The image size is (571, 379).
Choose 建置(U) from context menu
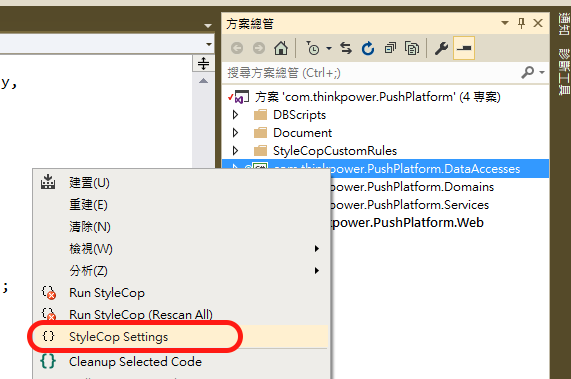(181, 182)
